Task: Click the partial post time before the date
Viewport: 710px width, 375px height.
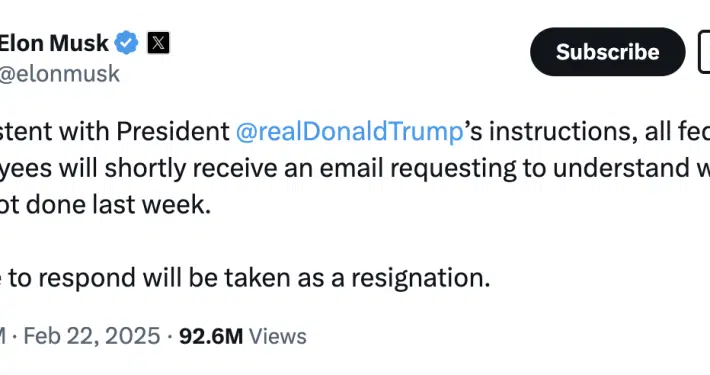Action: pyautogui.click(x=3, y=337)
